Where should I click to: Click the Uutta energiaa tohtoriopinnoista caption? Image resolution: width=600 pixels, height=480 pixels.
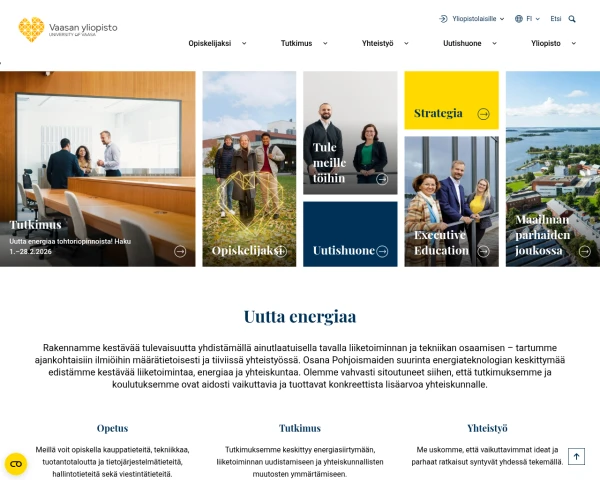70,247
